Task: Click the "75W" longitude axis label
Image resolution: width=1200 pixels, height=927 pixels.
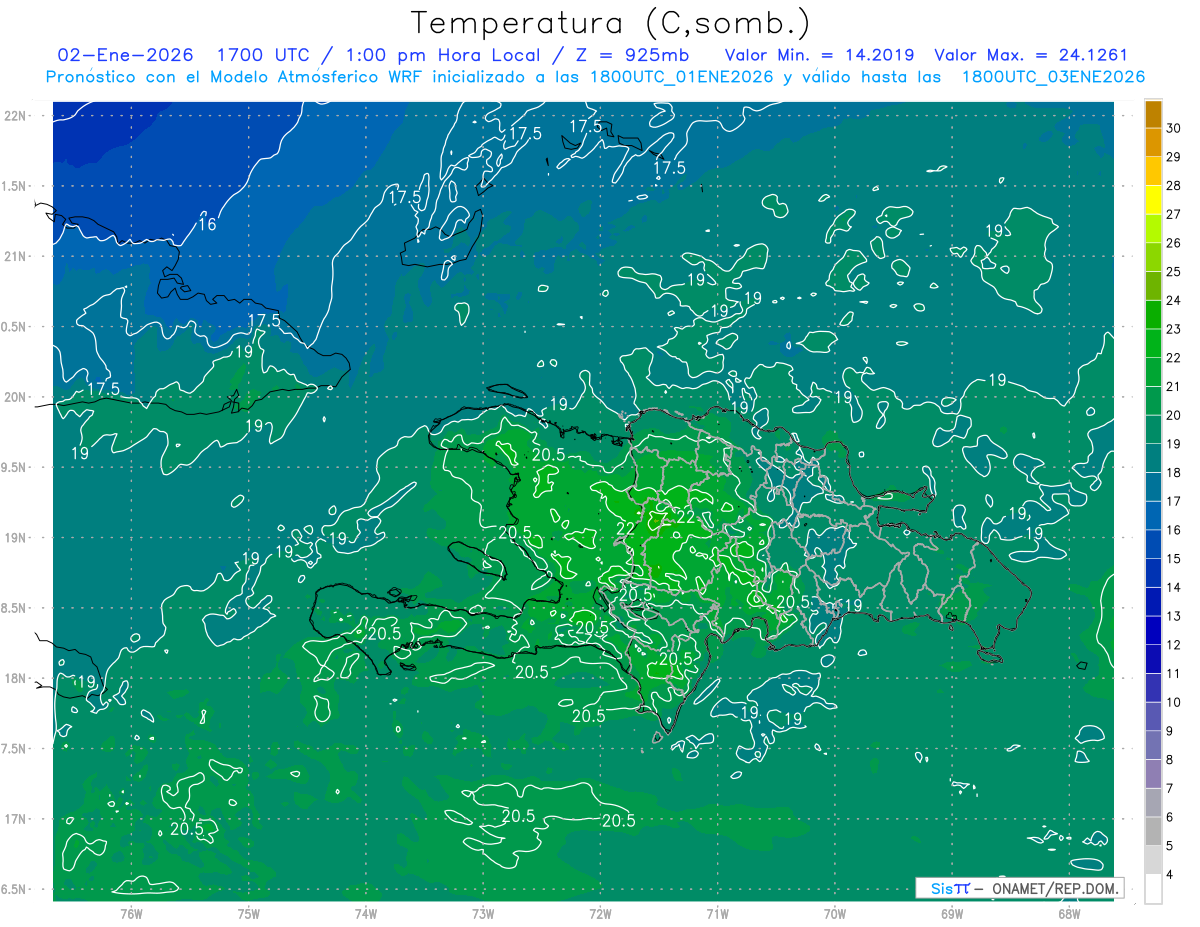Action: (x=249, y=913)
